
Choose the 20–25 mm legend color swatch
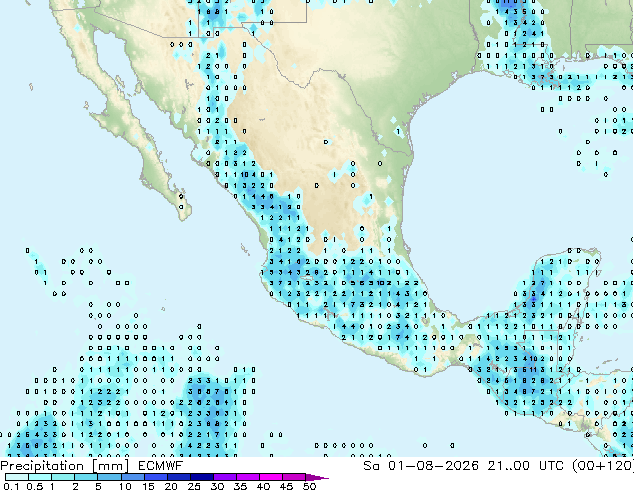(178, 477)
